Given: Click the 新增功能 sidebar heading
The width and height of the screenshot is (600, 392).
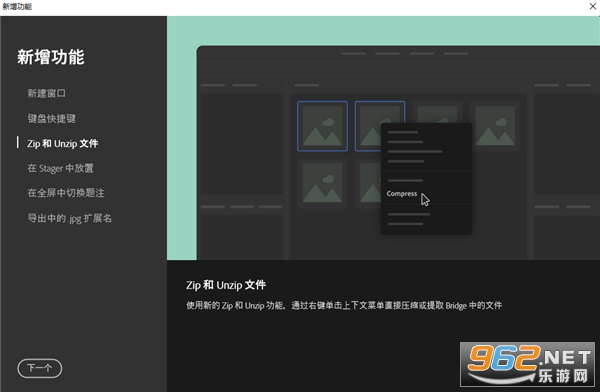Looking at the screenshot, I should point(51,57).
